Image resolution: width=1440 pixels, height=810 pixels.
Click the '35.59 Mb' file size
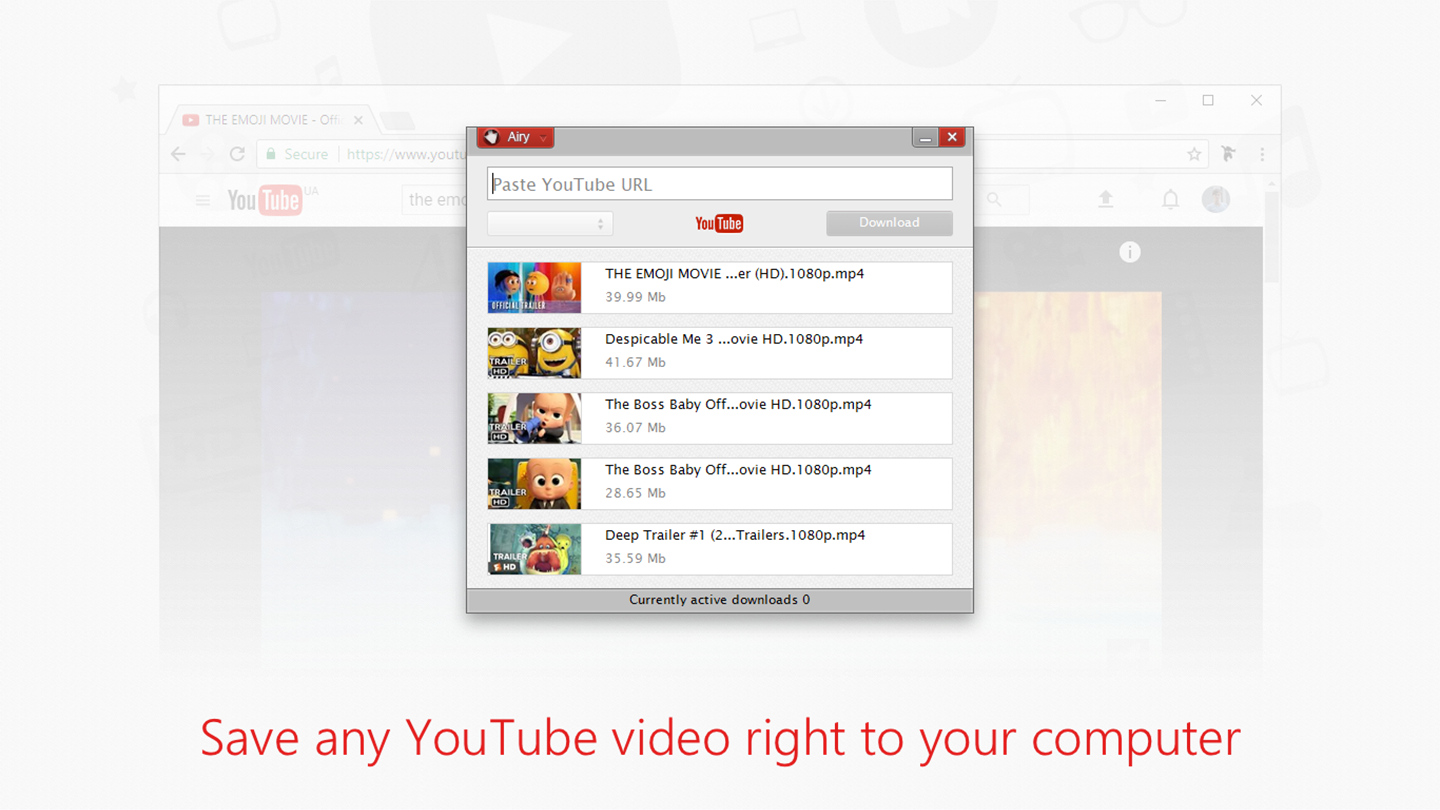pos(635,558)
